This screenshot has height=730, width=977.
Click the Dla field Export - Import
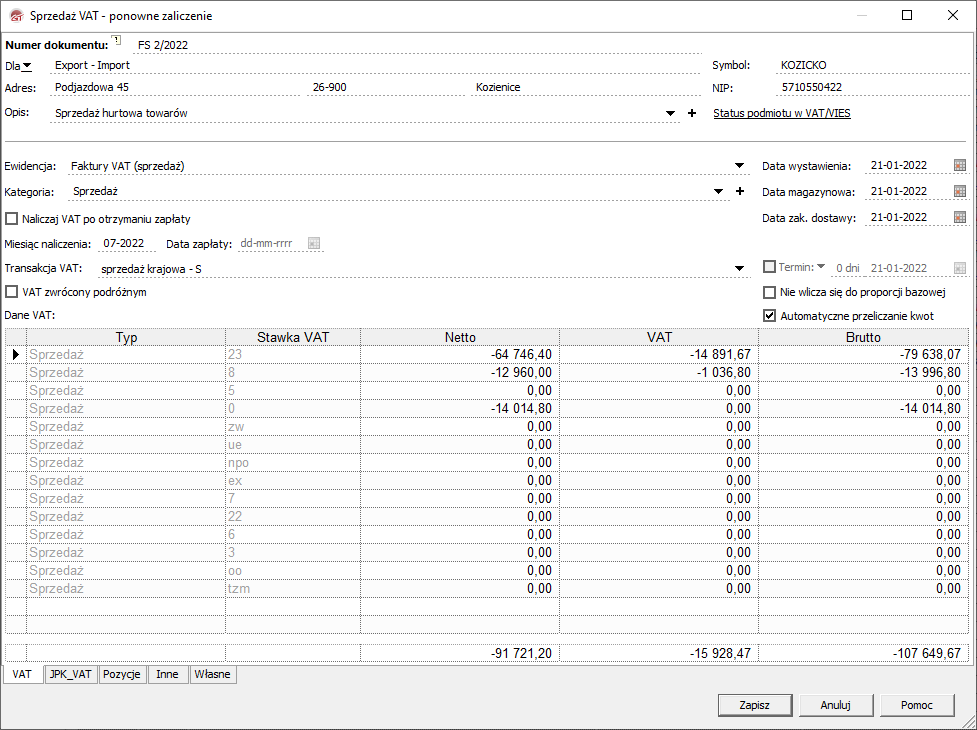click(374, 65)
